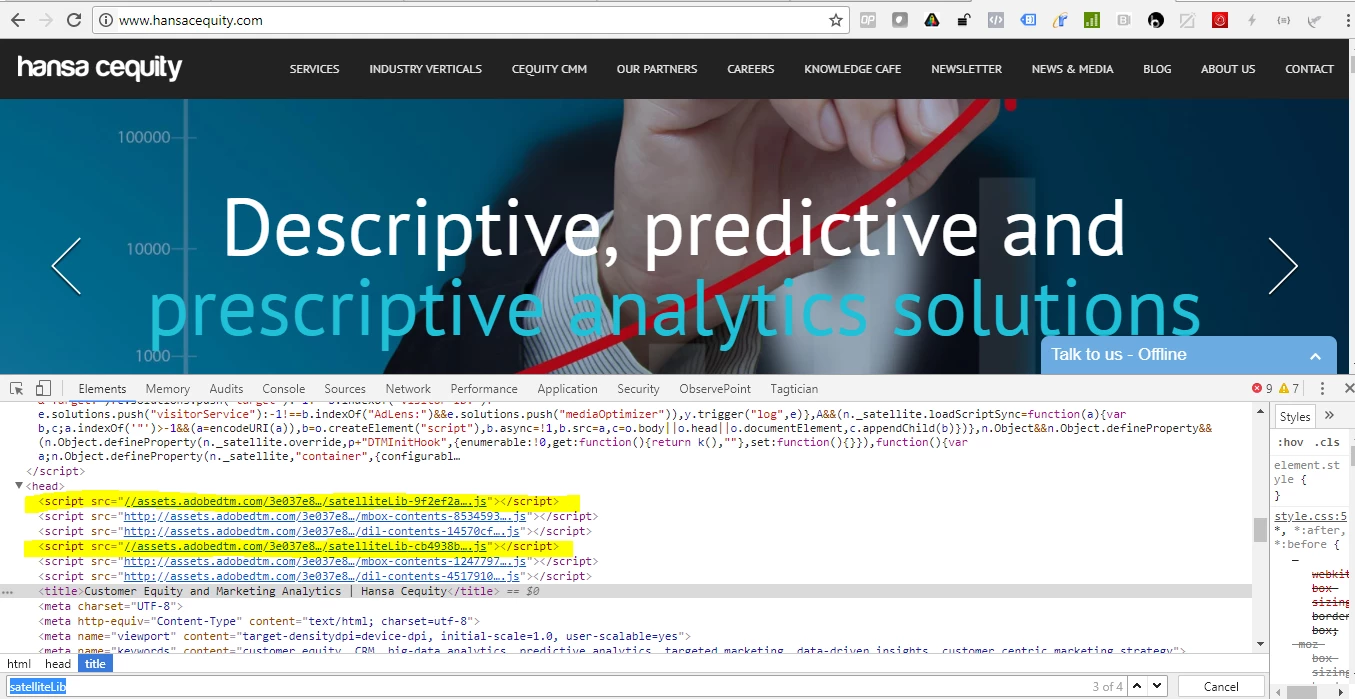Open NEWS & MEDIA section

[1072, 69]
